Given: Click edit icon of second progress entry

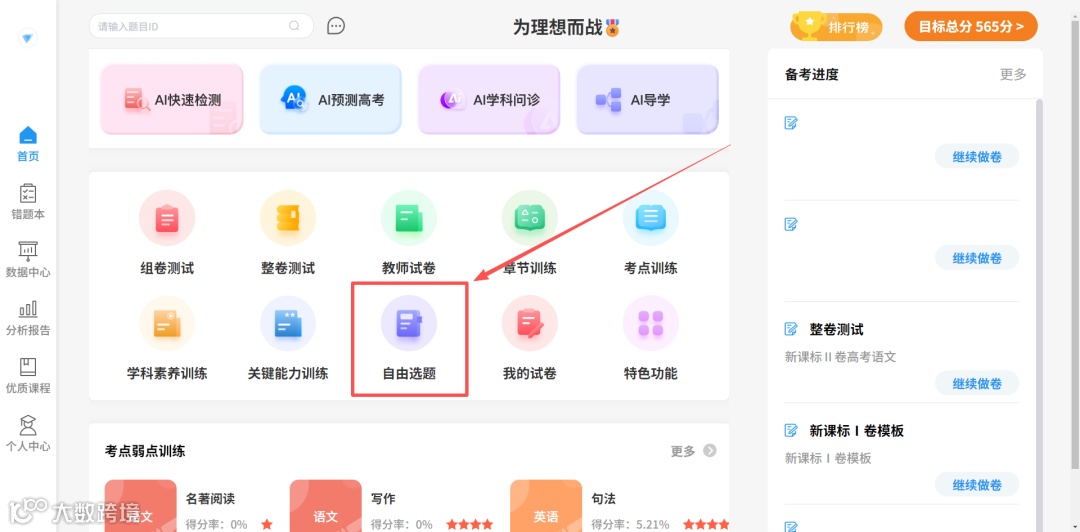Looking at the screenshot, I should click(791, 224).
